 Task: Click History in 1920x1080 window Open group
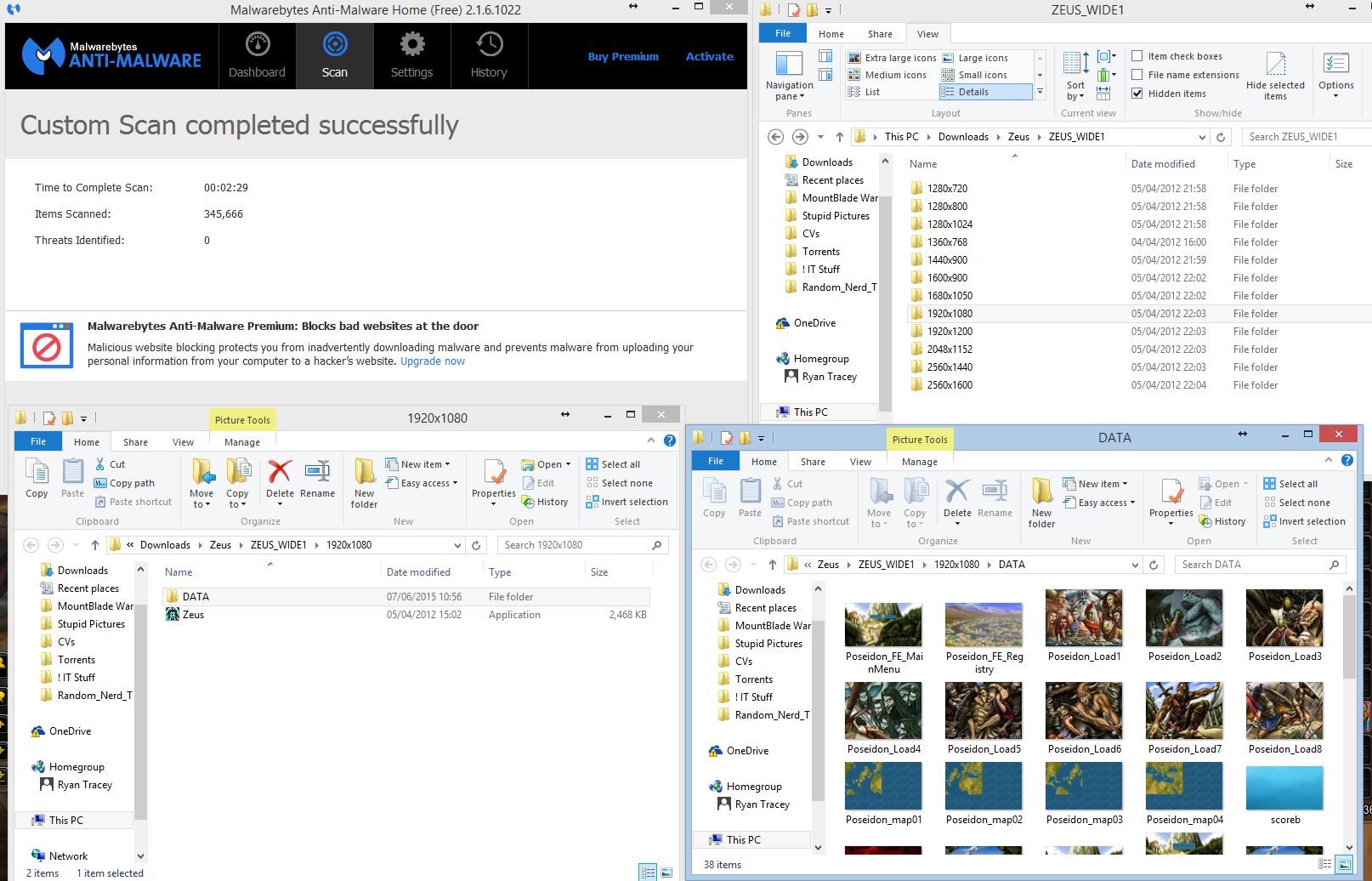[545, 502]
